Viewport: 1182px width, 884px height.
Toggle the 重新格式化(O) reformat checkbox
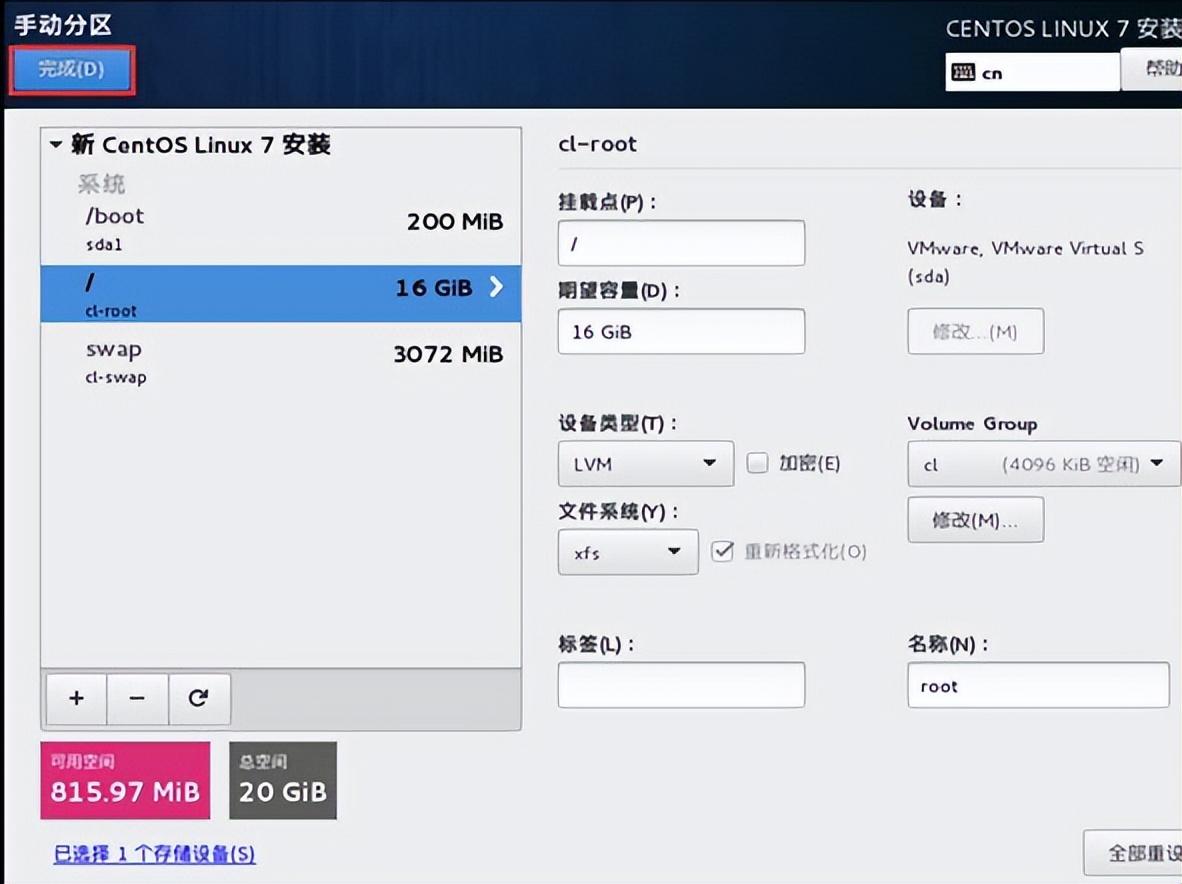pos(722,551)
